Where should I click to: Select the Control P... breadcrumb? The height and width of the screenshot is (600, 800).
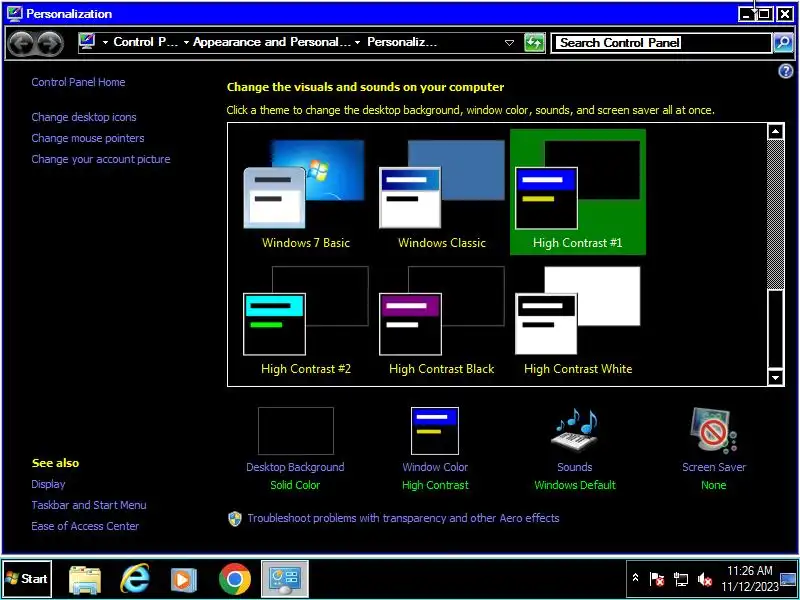(146, 42)
